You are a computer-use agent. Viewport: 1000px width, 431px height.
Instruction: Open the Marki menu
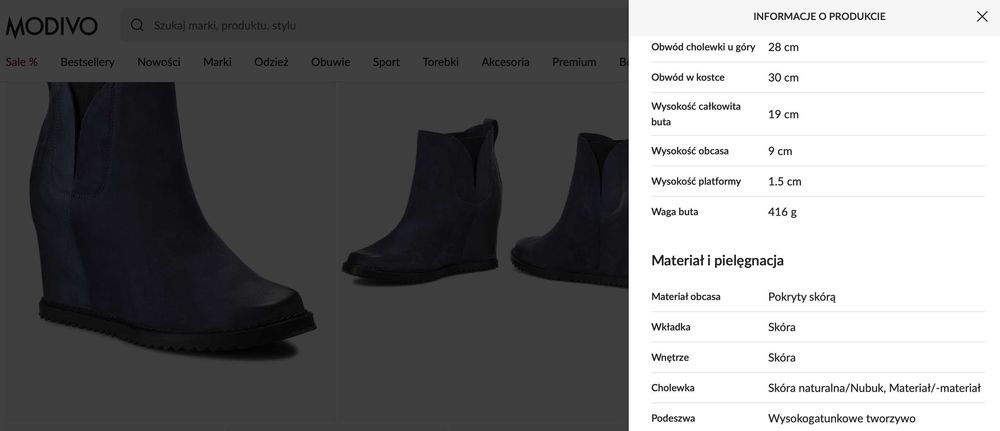pos(217,62)
